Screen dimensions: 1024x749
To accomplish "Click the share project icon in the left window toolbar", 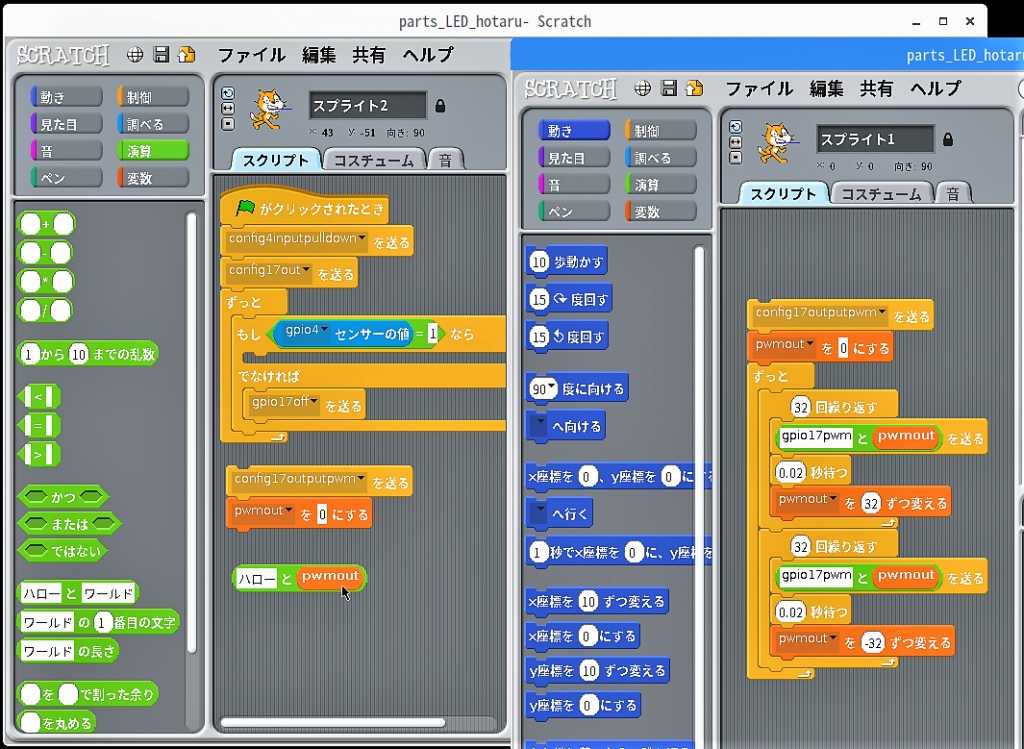I will point(186,55).
